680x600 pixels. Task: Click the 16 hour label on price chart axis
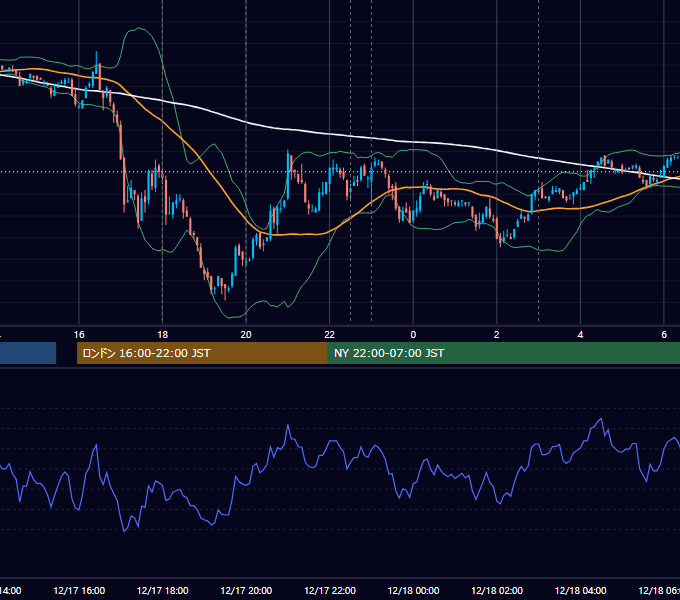[79, 335]
